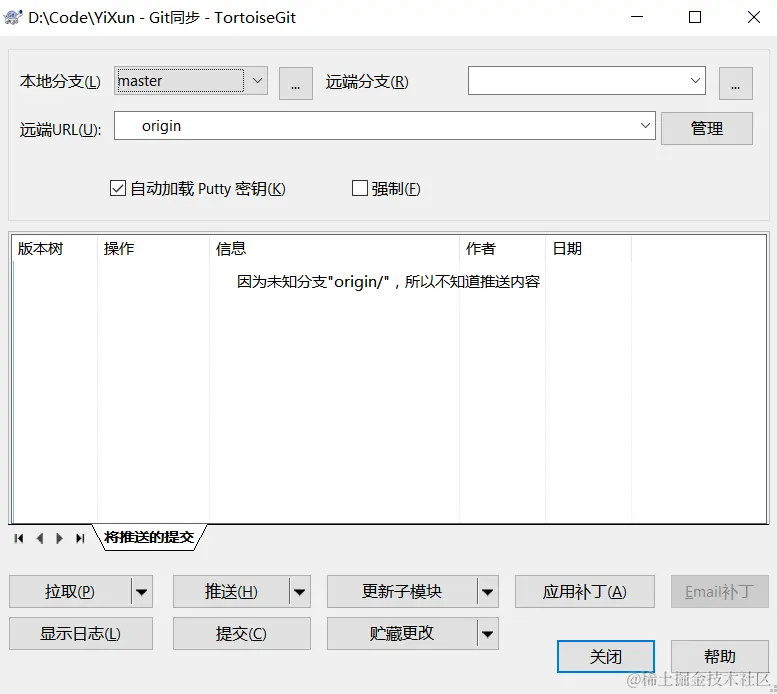Click the 日期 column header
The height and width of the screenshot is (694, 777).
click(x=589, y=248)
